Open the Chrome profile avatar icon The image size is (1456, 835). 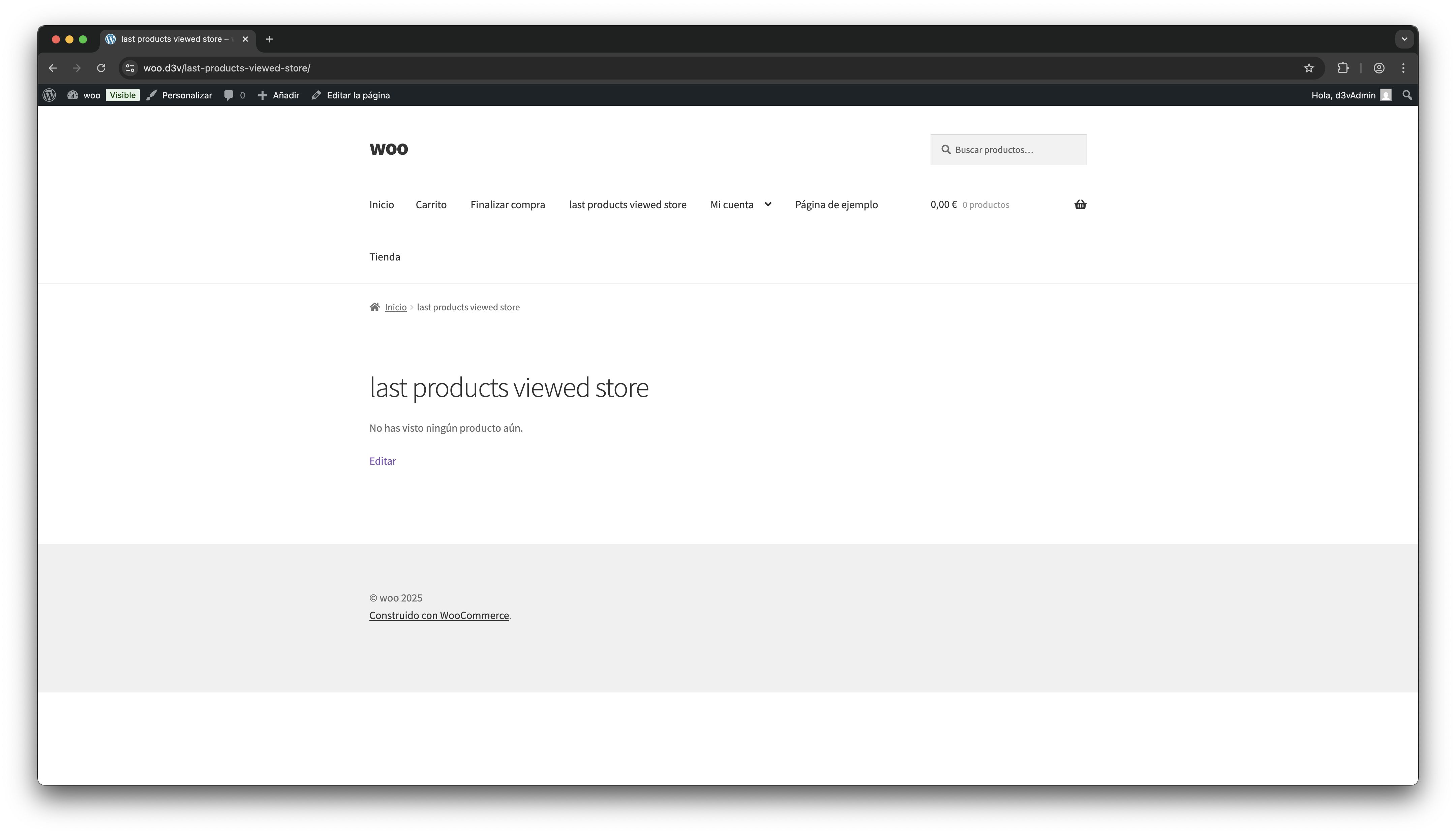(x=1378, y=68)
